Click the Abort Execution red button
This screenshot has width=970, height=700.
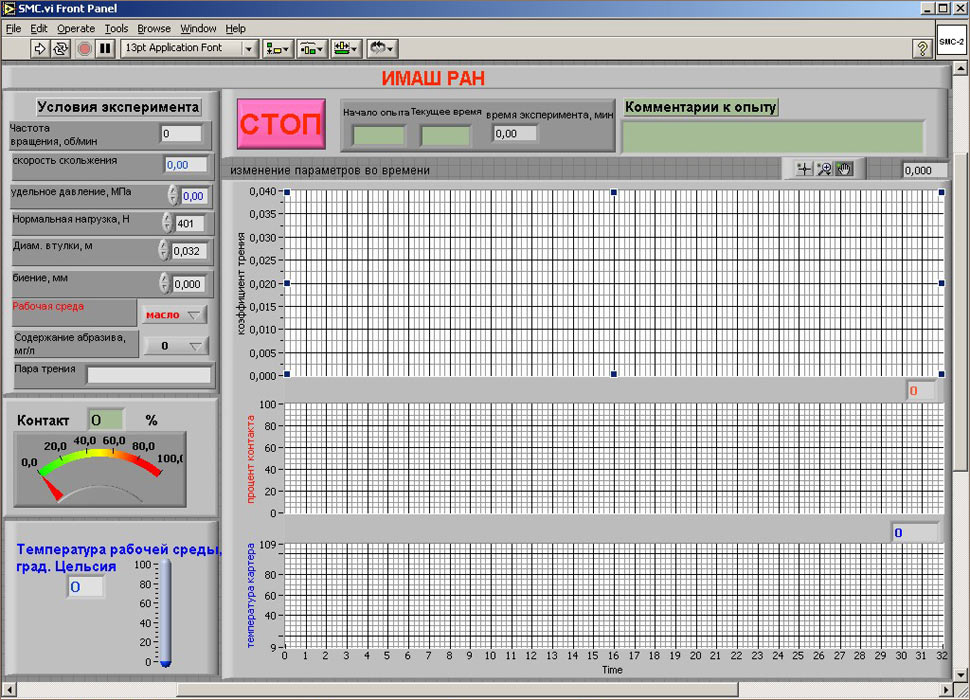pyautogui.click(x=85, y=48)
